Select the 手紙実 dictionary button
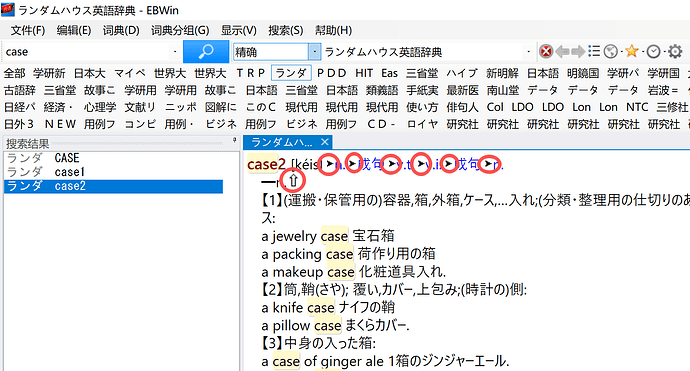 point(422,90)
